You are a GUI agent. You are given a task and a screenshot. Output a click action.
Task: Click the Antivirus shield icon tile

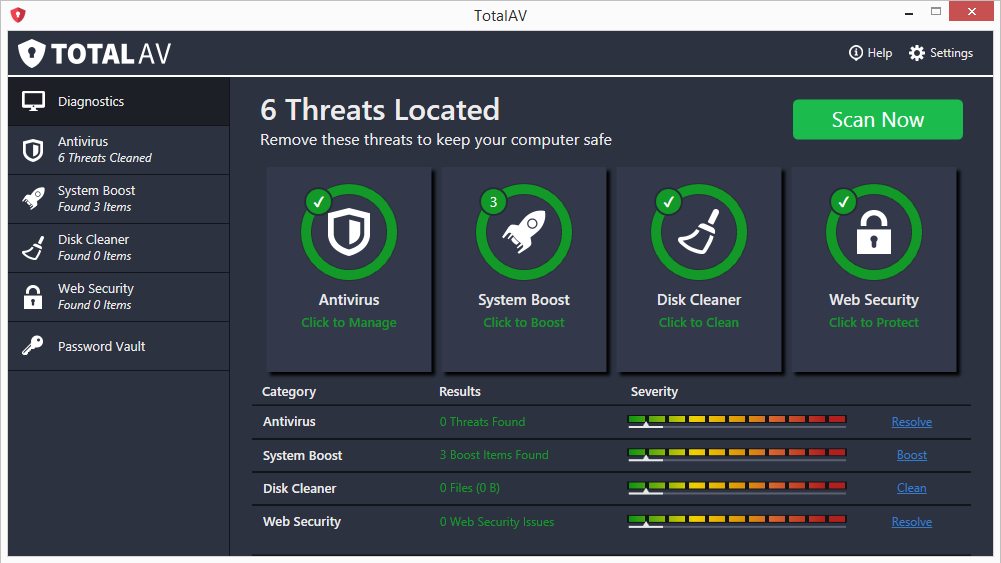tap(349, 232)
